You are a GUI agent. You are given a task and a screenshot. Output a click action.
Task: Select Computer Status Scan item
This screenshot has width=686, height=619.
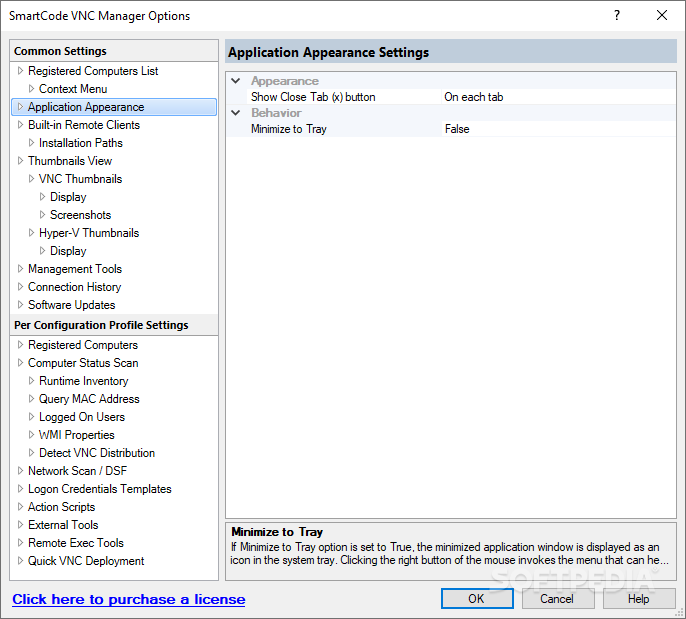[83, 363]
